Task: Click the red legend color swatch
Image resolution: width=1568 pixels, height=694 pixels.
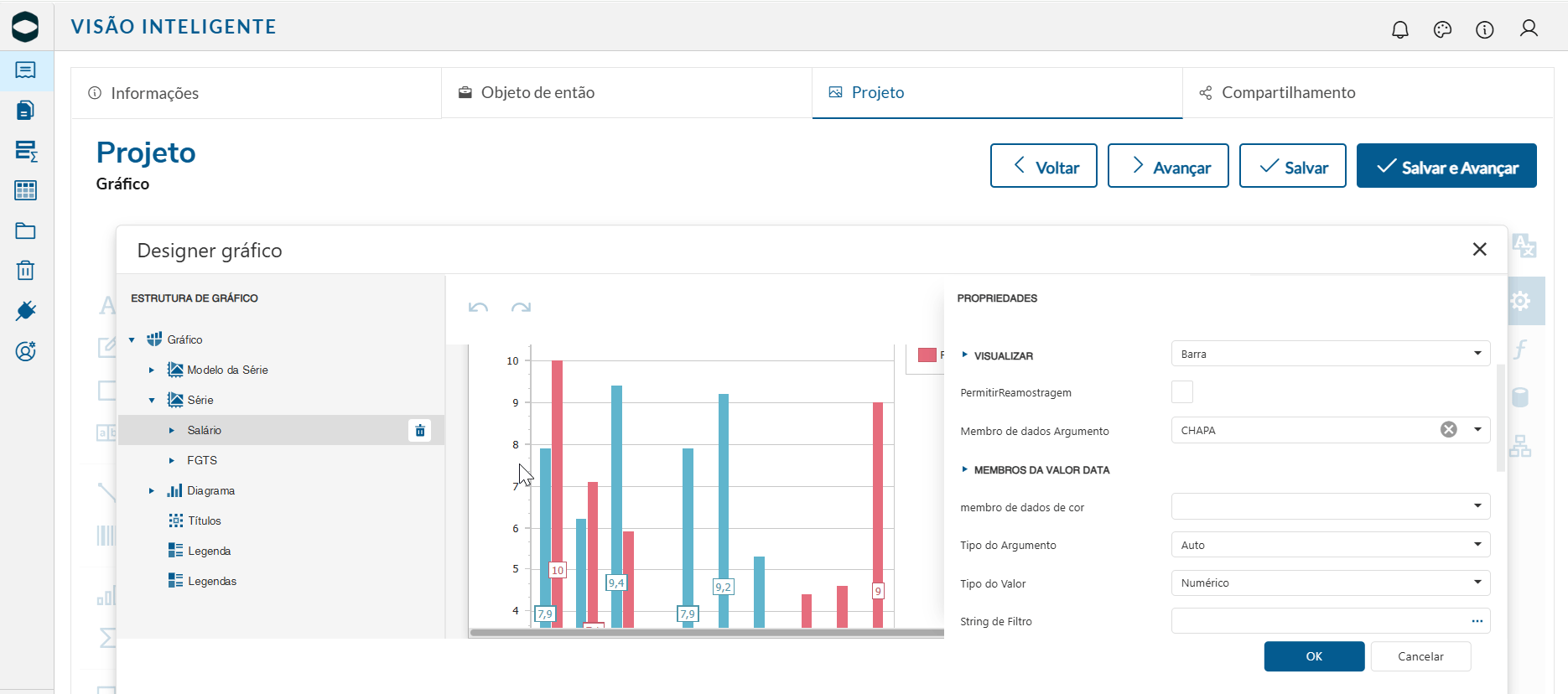Action: coord(927,355)
